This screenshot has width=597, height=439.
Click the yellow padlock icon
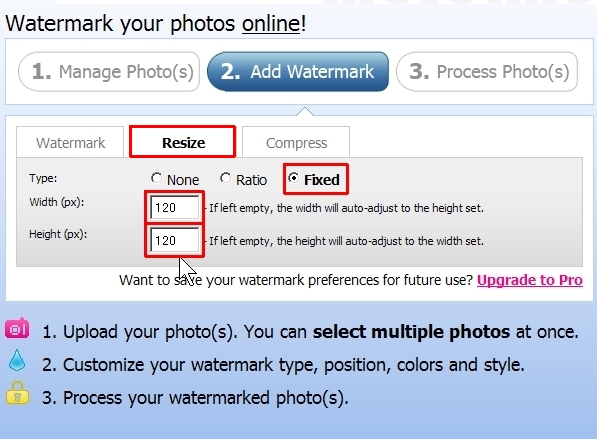click(17, 393)
